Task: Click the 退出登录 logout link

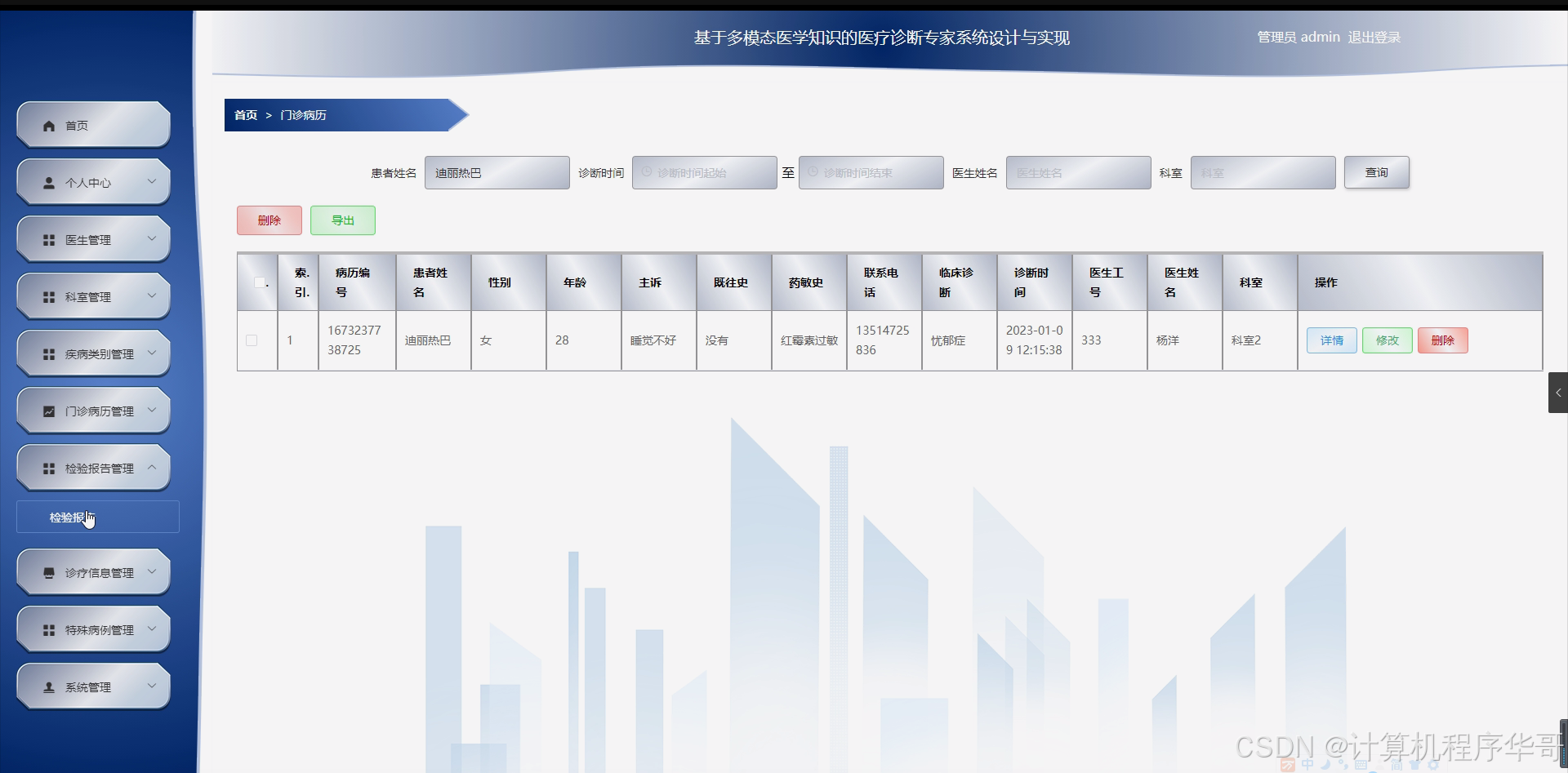Action: click(1374, 38)
